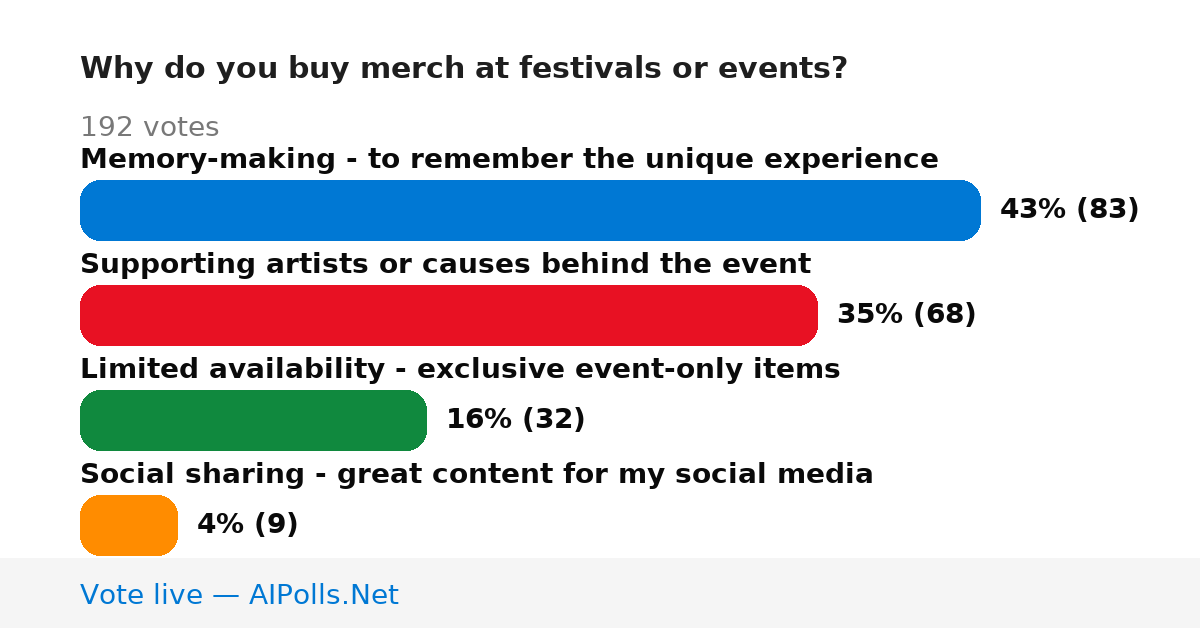This screenshot has height=628, width=1200.
Task: Select the Limited availability option label
Action: pos(460,369)
